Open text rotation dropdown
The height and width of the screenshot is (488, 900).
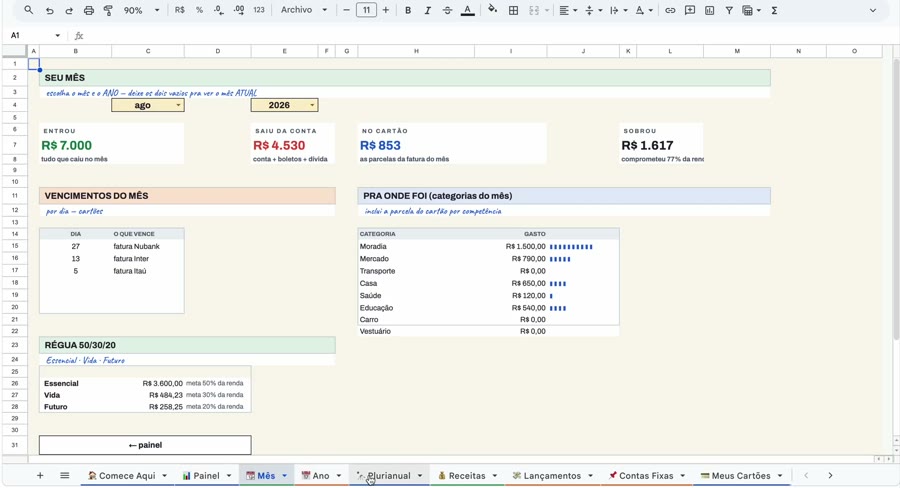point(643,10)
